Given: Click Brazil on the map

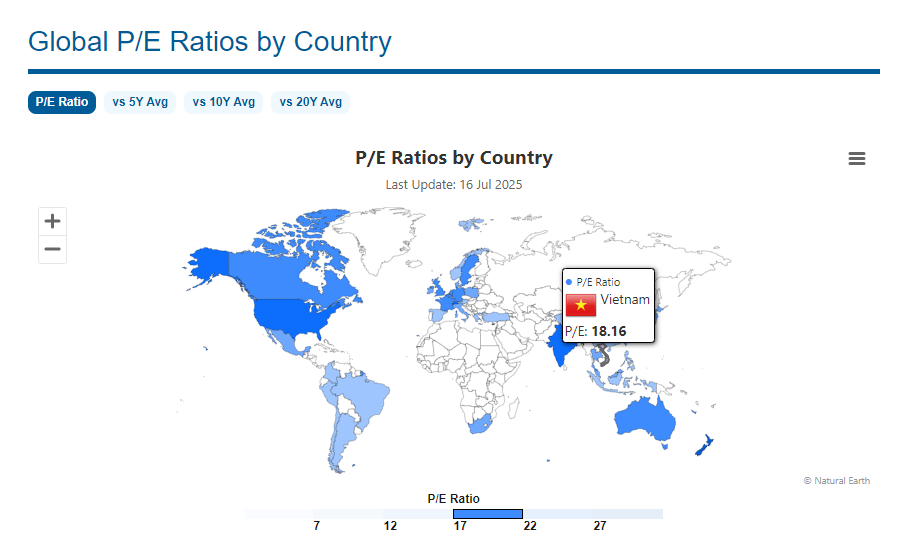Looking at the screenshot, I should (367, 398).
